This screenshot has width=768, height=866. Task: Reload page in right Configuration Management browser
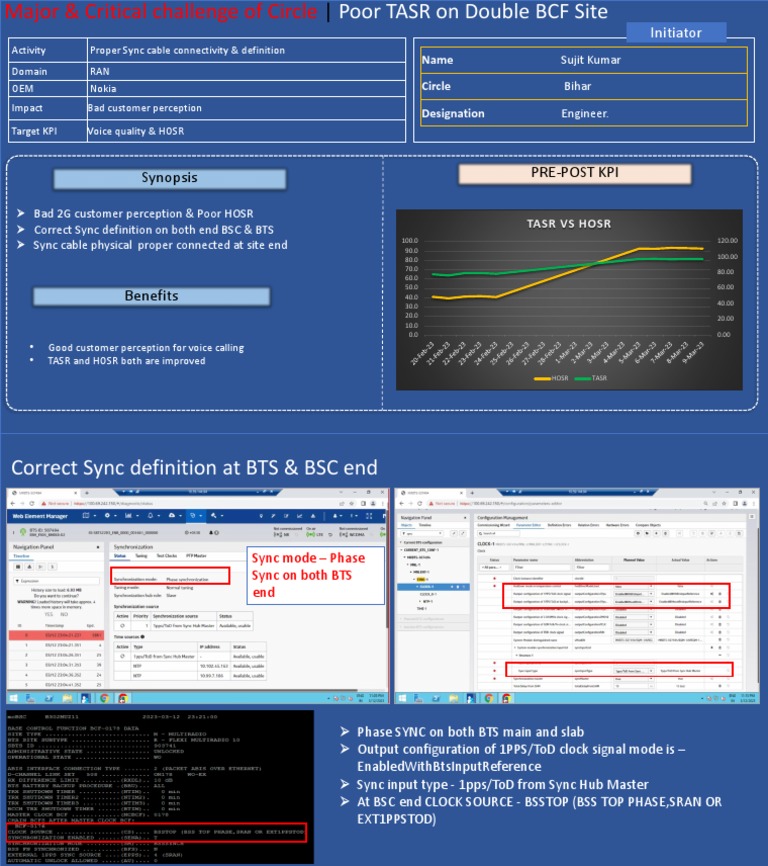(x=420, y=503)
